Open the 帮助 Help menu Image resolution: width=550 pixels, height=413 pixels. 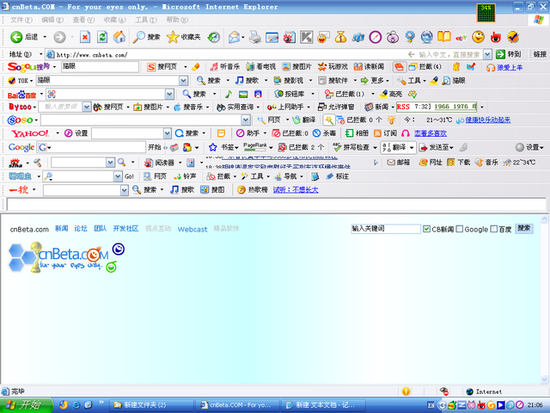pos(177,20)
